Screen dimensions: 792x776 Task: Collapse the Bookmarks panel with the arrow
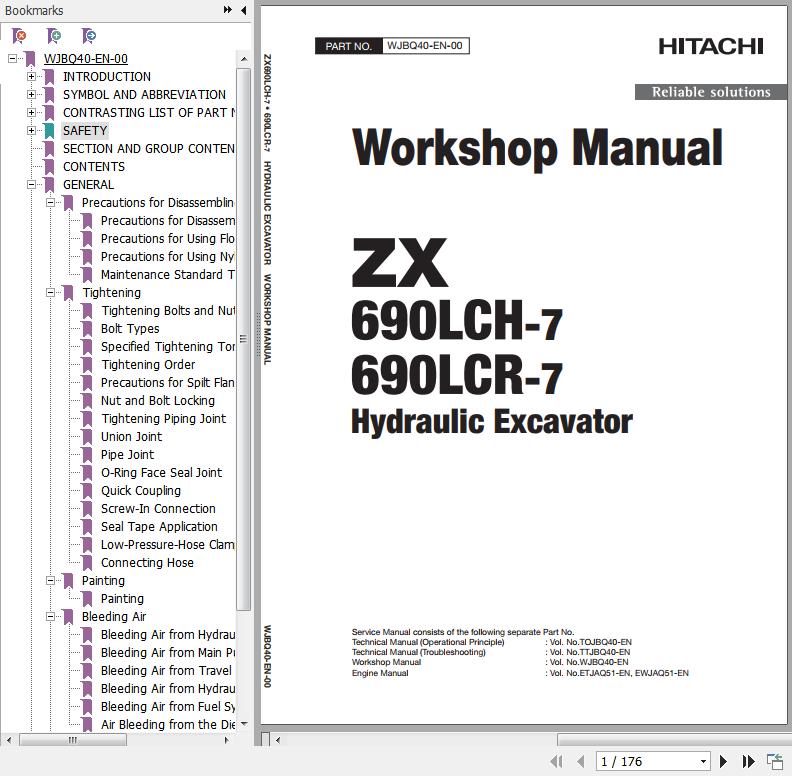[x=244, y=10]
